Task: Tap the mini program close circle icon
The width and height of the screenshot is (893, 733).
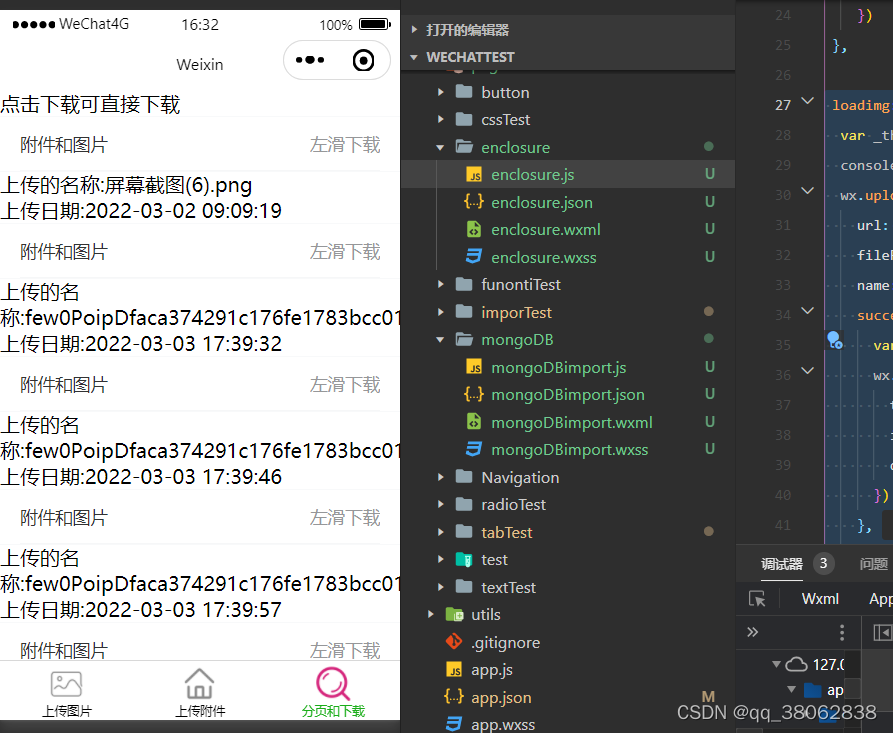Action: (363, 60)
